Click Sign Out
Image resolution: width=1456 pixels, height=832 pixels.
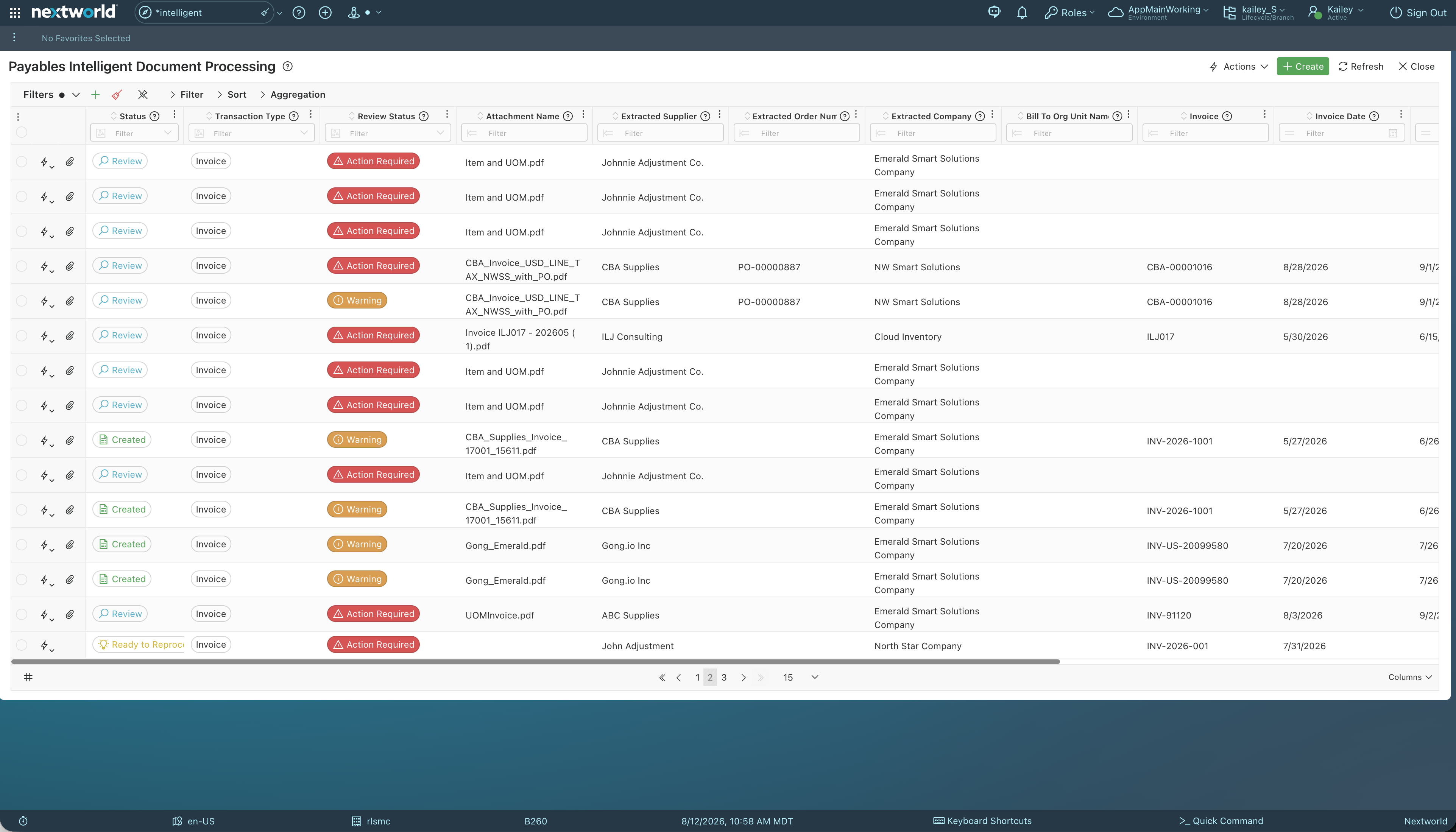coord(1418,12)
